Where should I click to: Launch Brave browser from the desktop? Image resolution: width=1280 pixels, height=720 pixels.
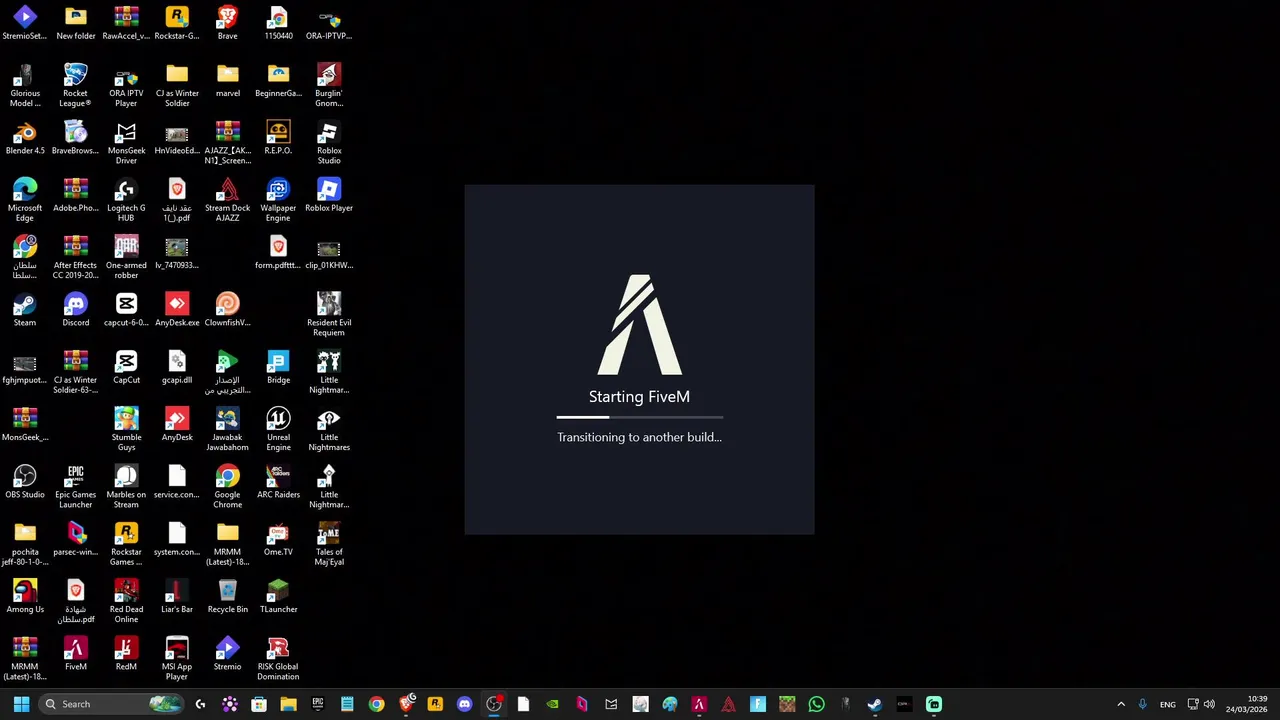point(227,23)
